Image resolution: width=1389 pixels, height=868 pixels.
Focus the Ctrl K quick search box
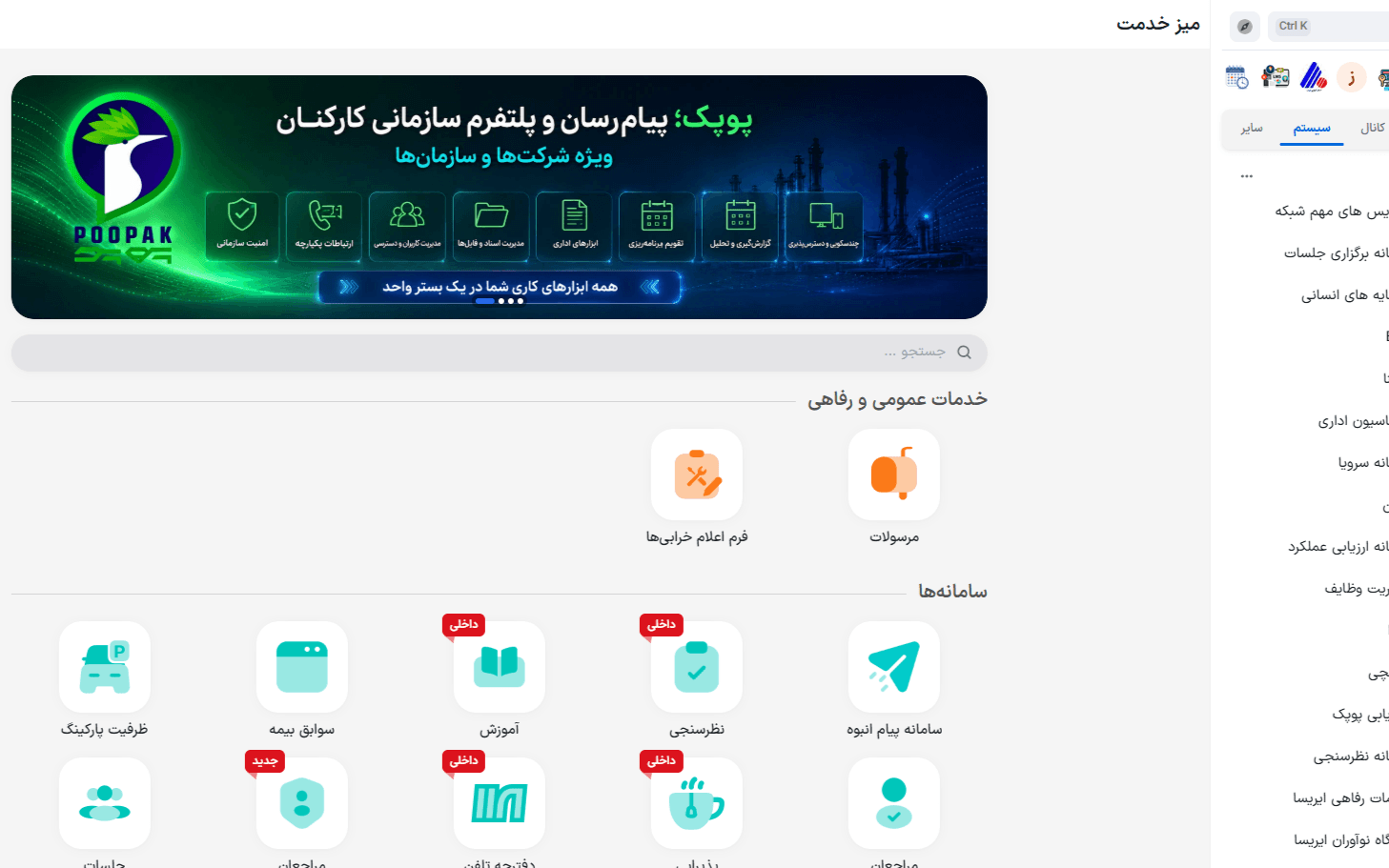(1328, 27)
